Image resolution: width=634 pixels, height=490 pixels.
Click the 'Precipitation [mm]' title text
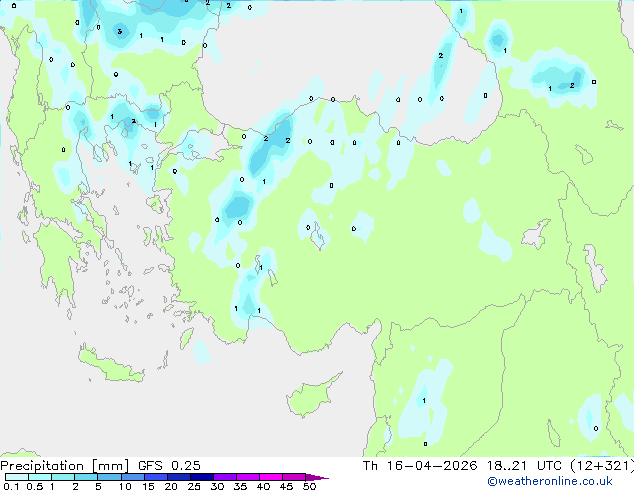[65, 466]
